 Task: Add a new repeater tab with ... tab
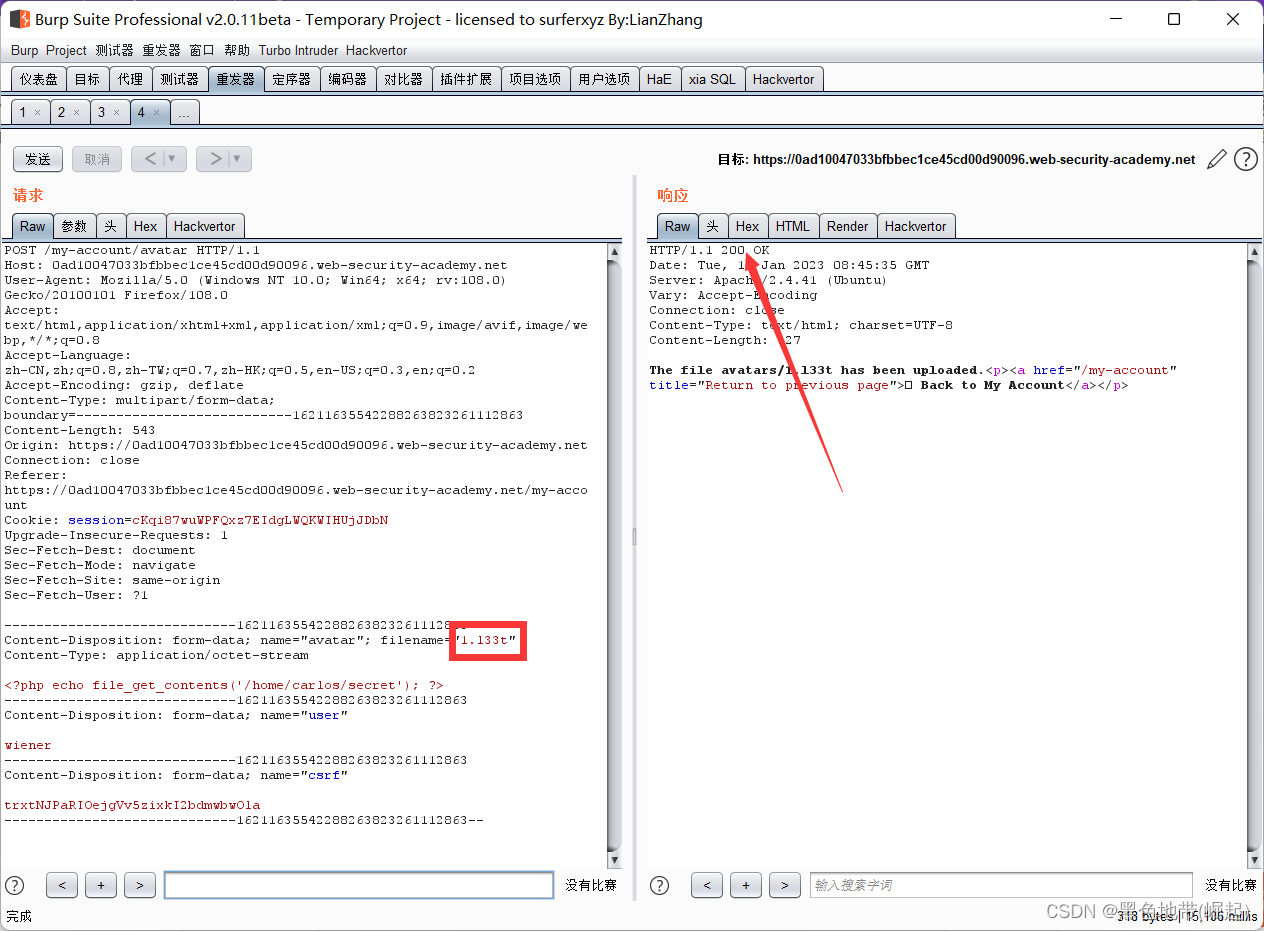pyautogui.click(x=184, y=113)
